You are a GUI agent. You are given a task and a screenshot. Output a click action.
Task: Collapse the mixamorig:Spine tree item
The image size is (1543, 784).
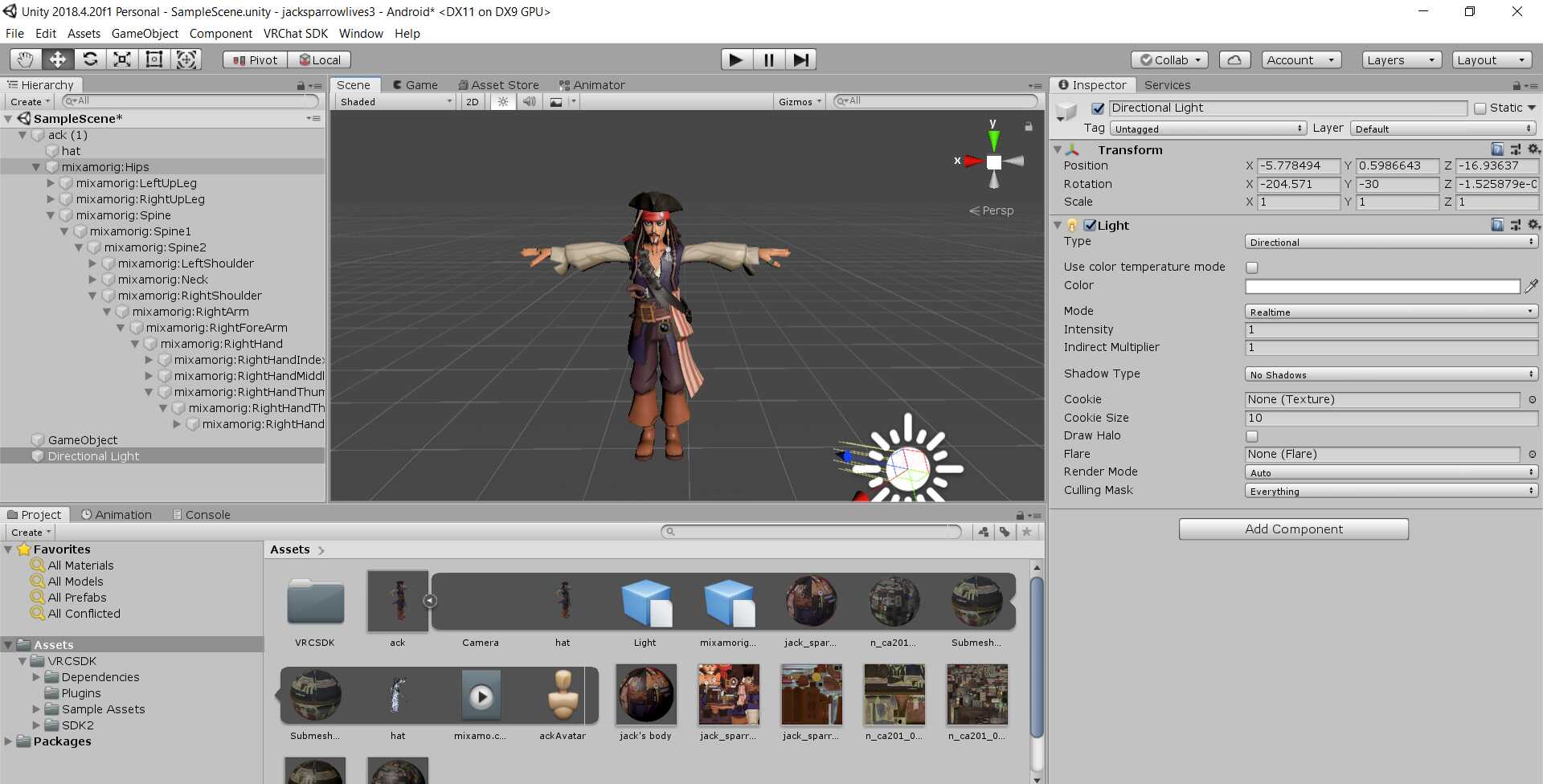[51, 215]
